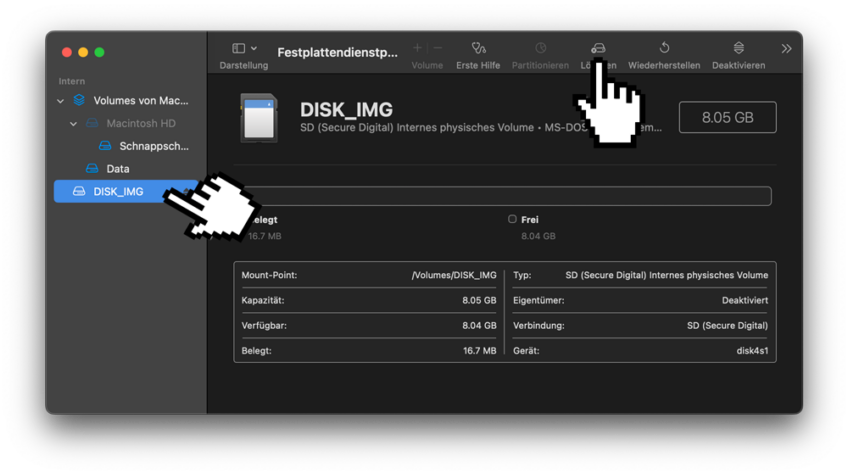Click the add volume plus icon

pos(417,48)
